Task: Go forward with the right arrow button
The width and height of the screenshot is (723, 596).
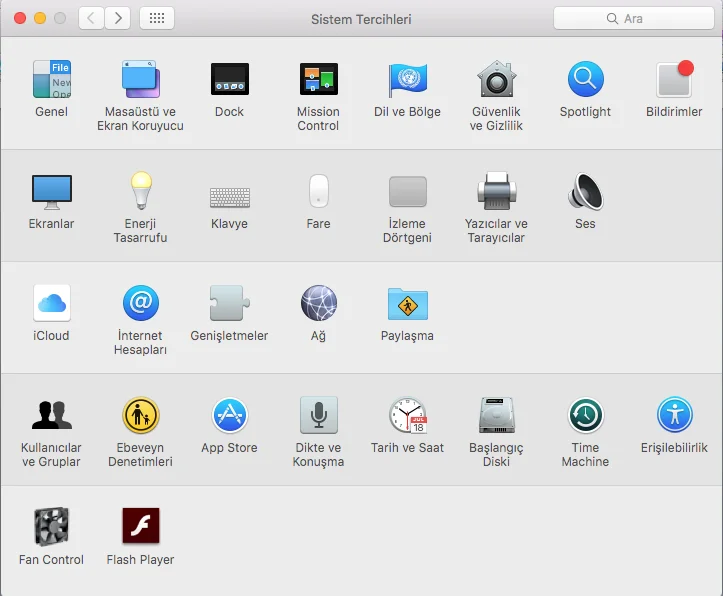Action: pyautogui.click(x=118, y=18)
